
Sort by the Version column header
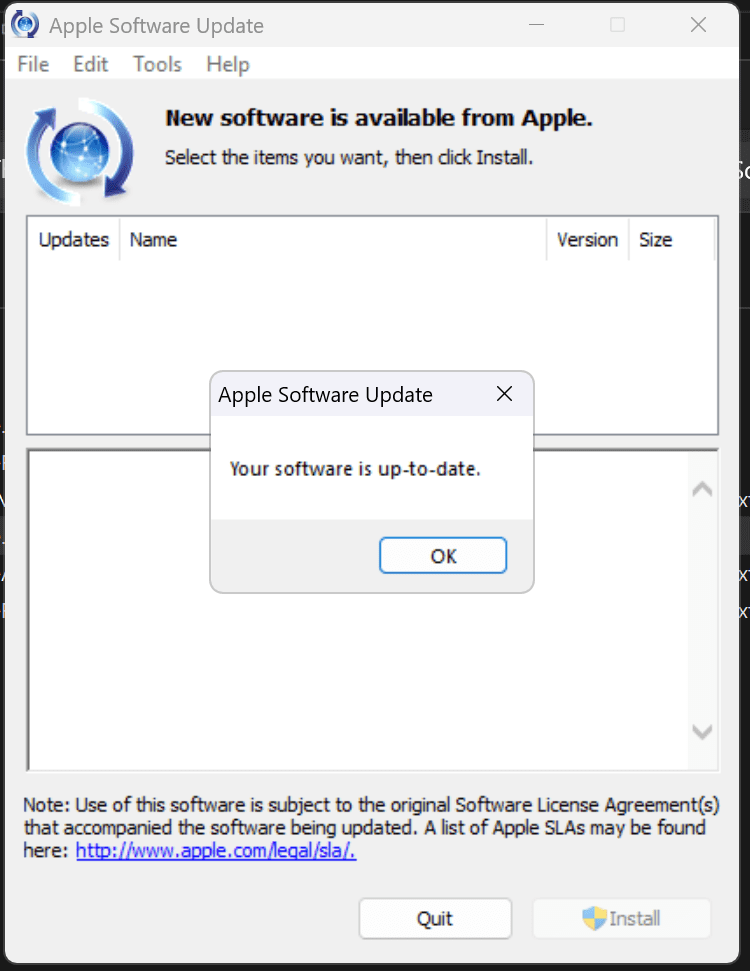(x=588, y=239)
